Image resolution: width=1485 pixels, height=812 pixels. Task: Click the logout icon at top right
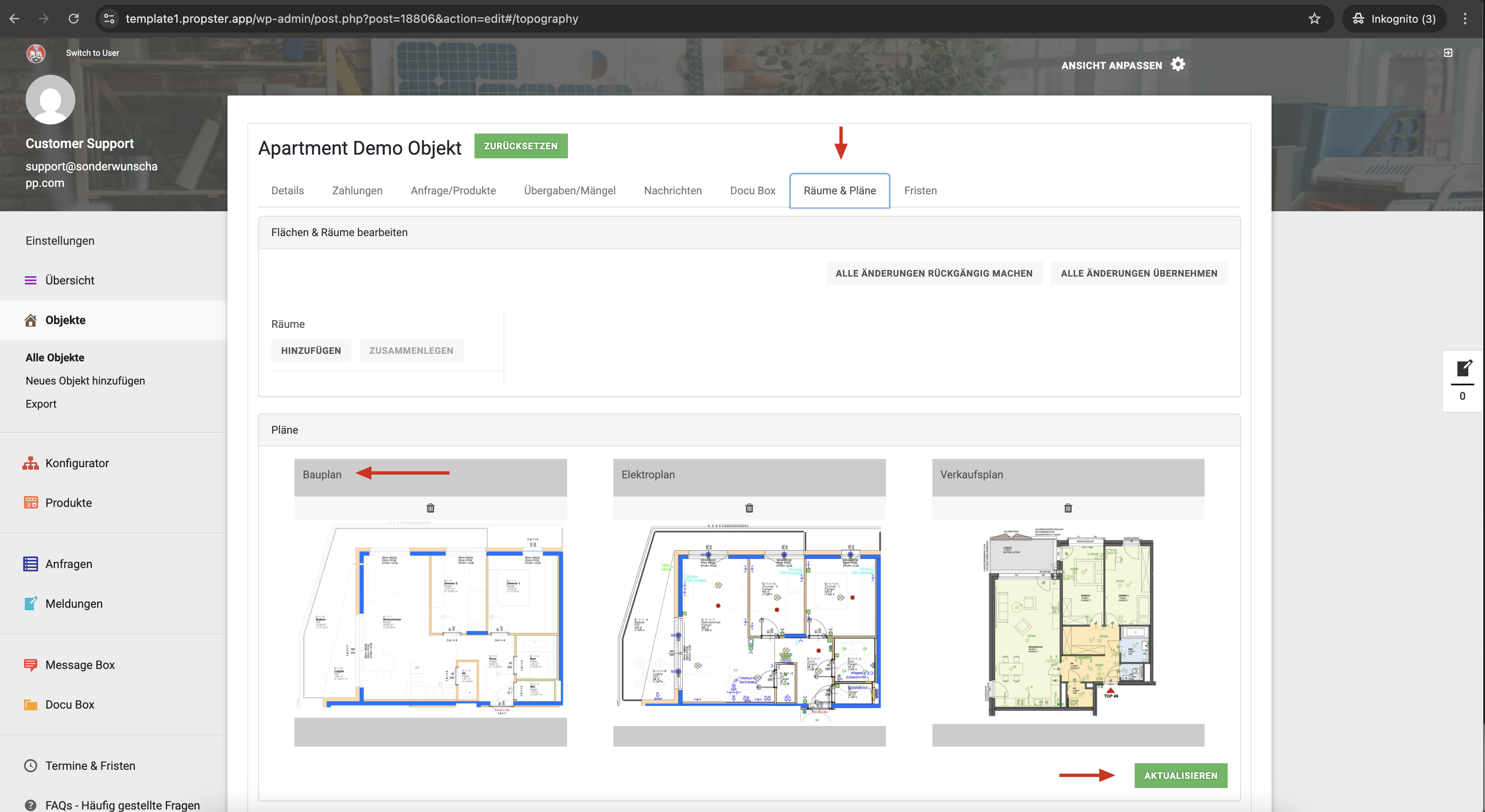point(1447,53)
